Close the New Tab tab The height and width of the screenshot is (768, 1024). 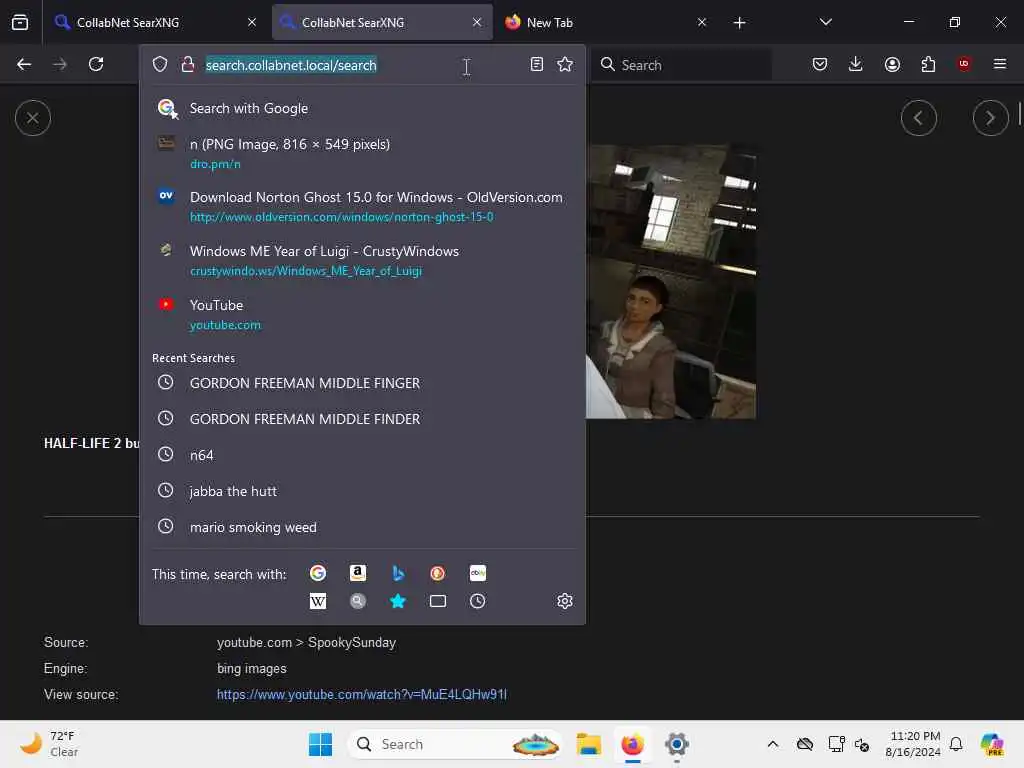tap(702, 22)
